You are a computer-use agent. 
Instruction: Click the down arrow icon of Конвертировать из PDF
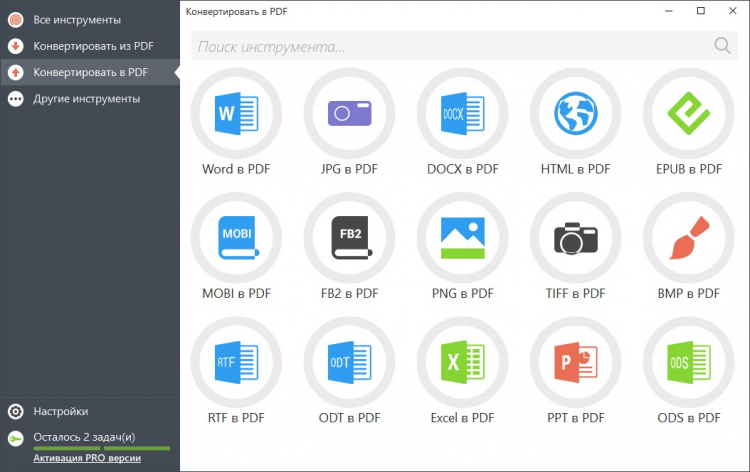coord(16,46)
